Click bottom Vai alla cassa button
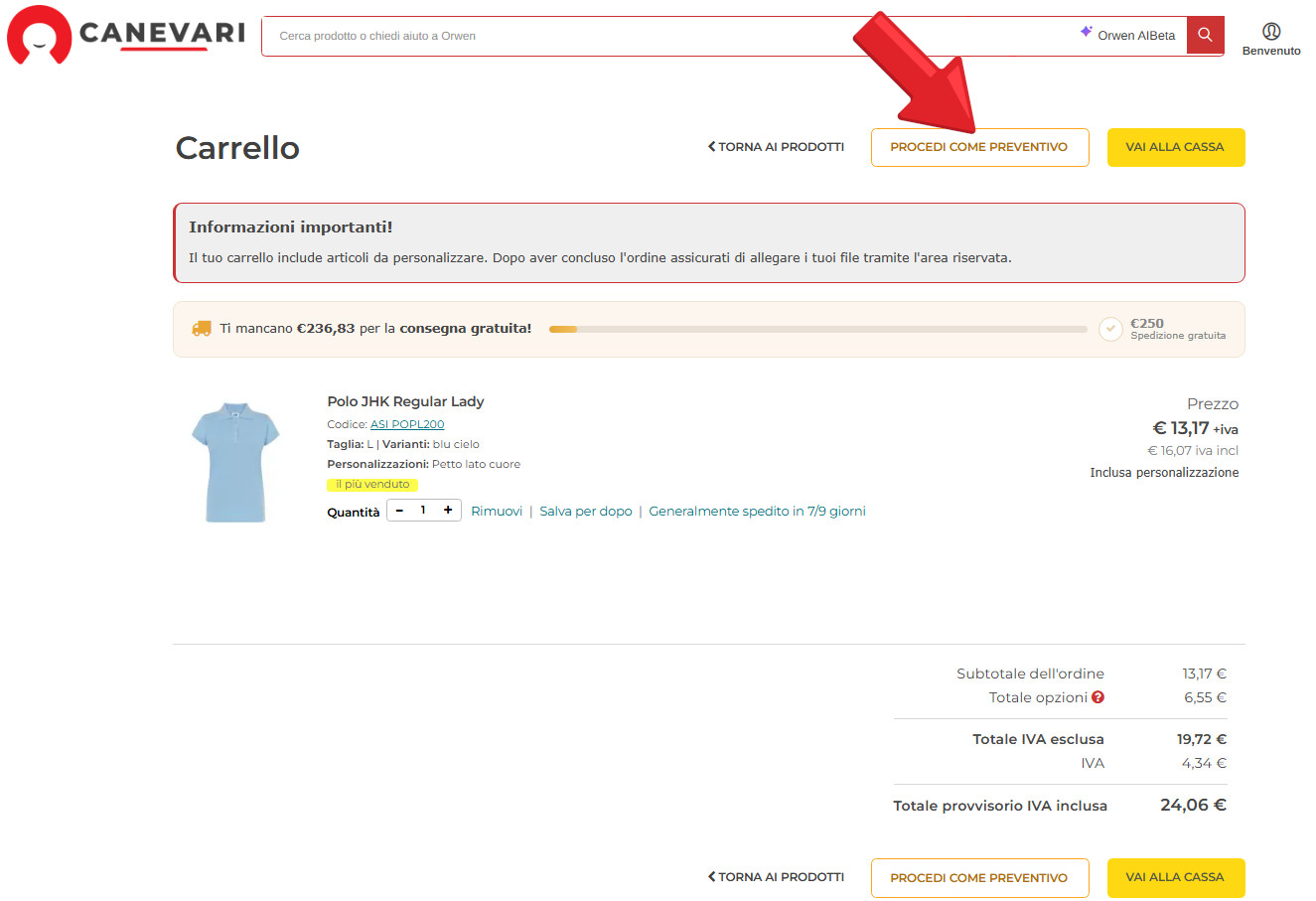 [x=1175, y=877]
